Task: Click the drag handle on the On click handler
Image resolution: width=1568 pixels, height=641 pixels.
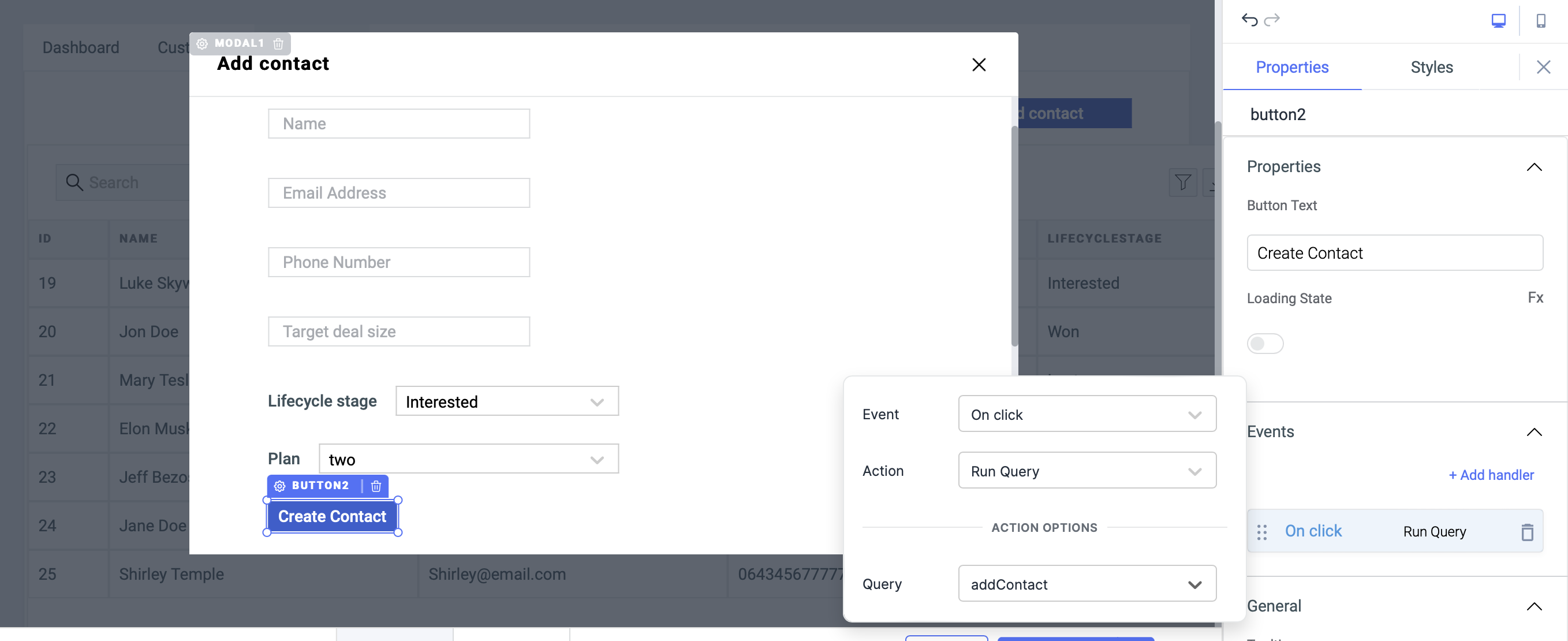Action: 1262,531
